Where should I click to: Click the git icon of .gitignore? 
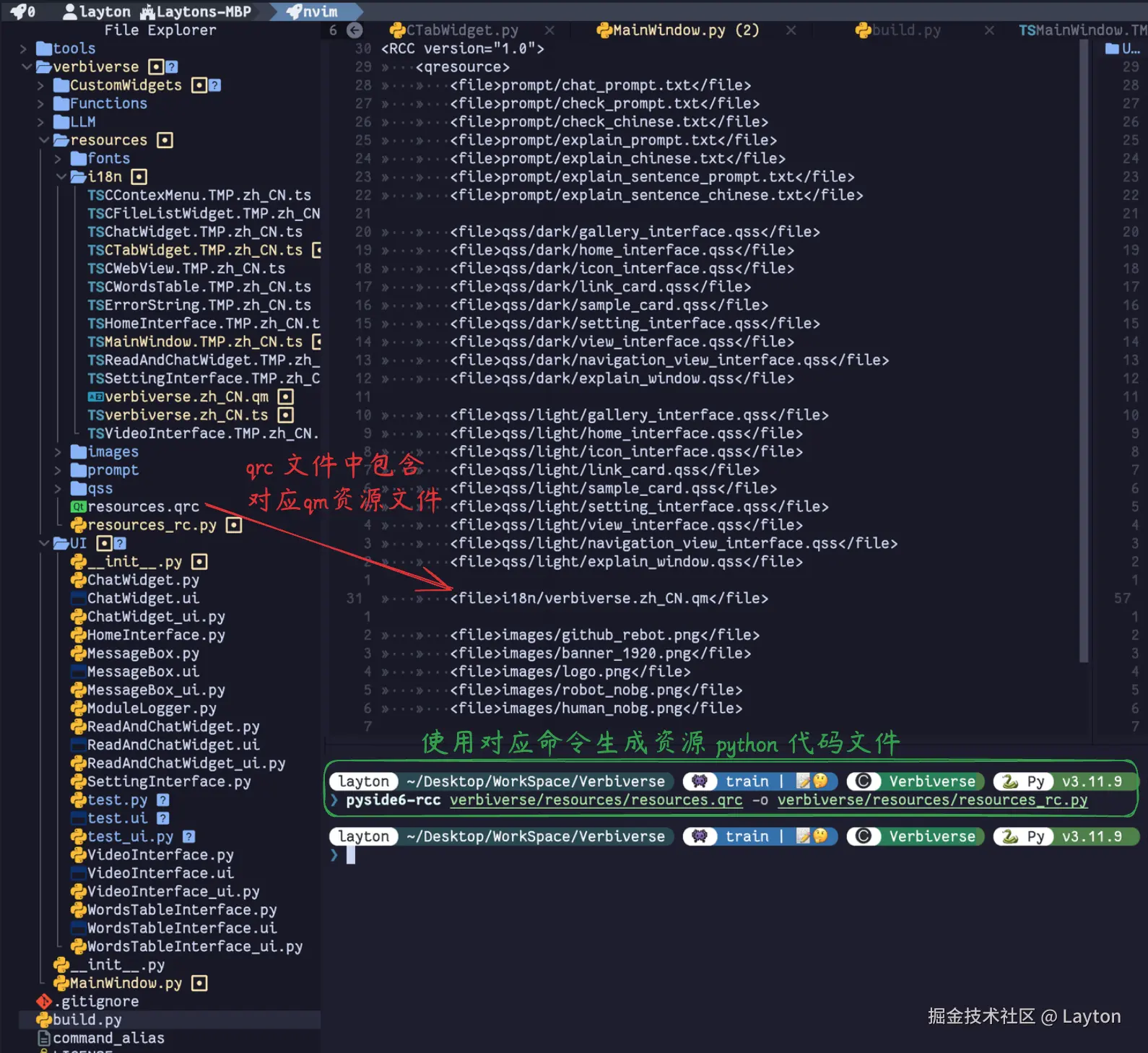(x=44, y=1002)
